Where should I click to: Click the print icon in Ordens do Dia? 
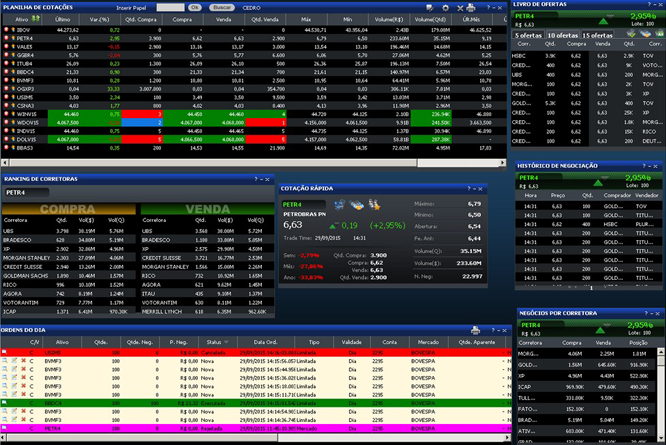475,330
